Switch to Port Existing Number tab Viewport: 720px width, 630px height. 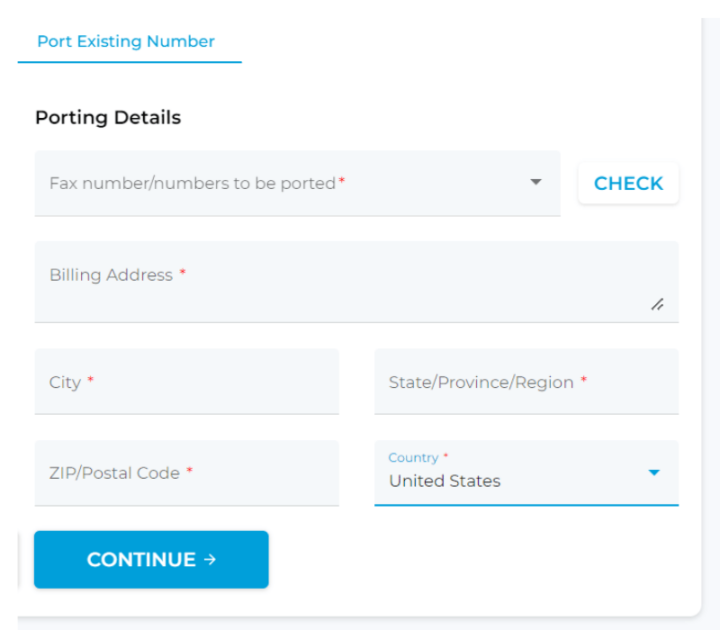(126, 42)
